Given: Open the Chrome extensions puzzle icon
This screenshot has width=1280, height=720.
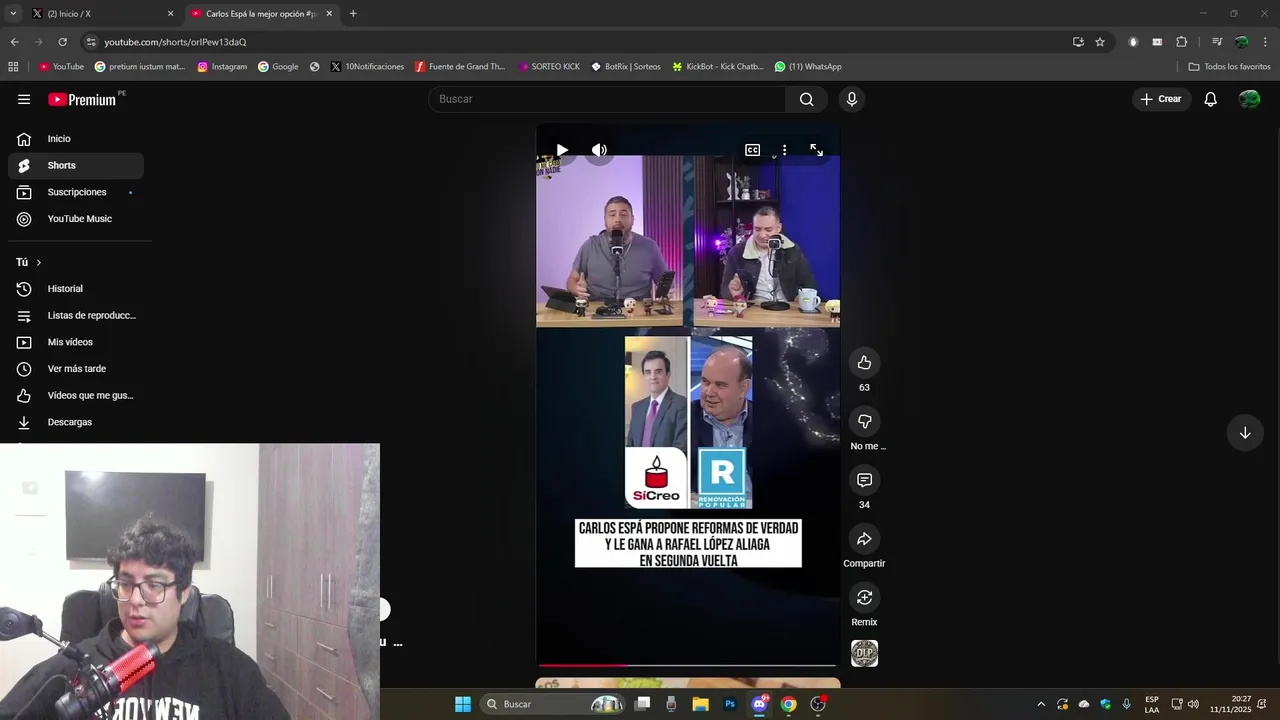Looking at the screenshot, I should pyautogui.click(x=1181, y=42).
